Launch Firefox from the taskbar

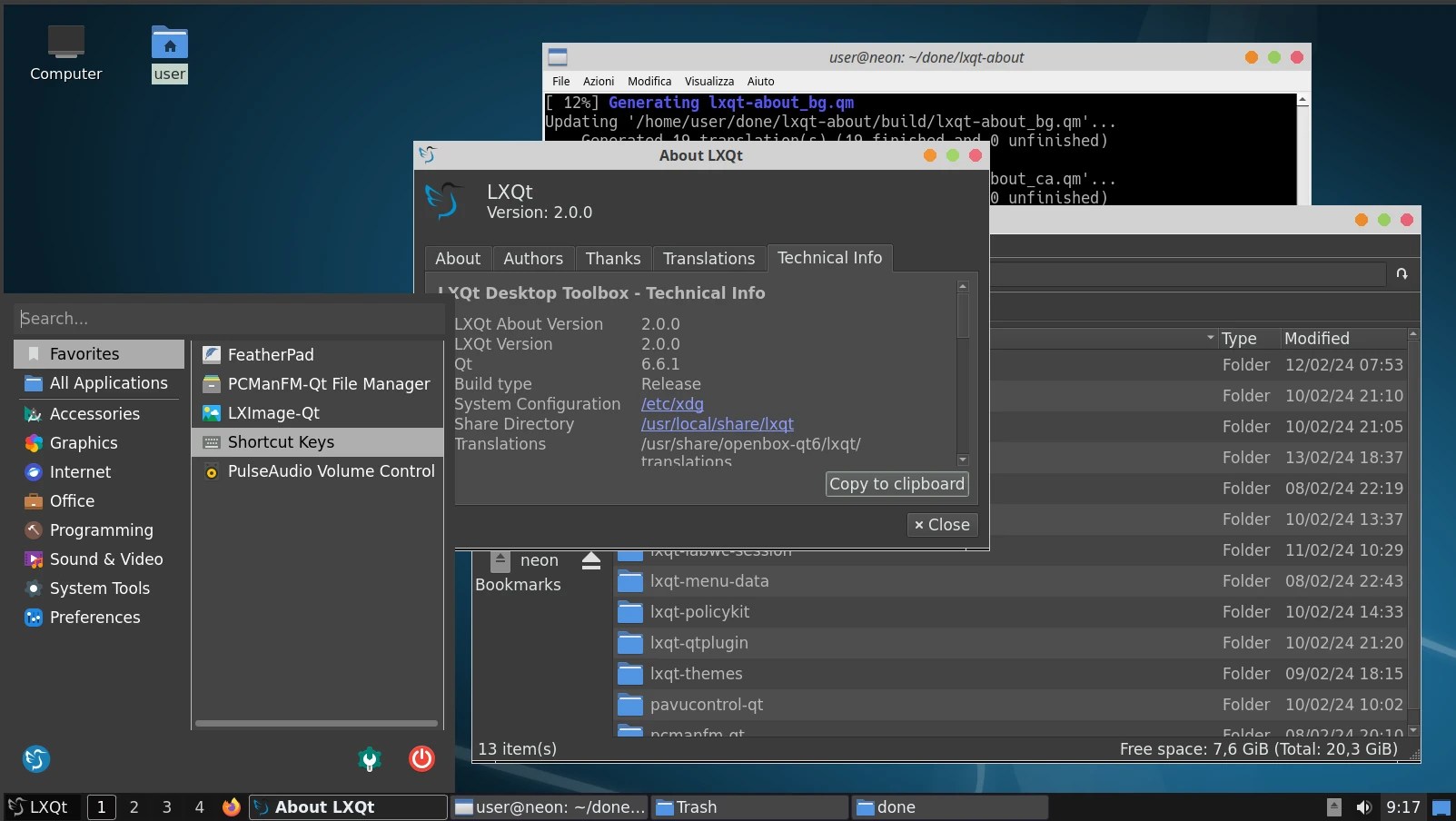pos(231,806)
